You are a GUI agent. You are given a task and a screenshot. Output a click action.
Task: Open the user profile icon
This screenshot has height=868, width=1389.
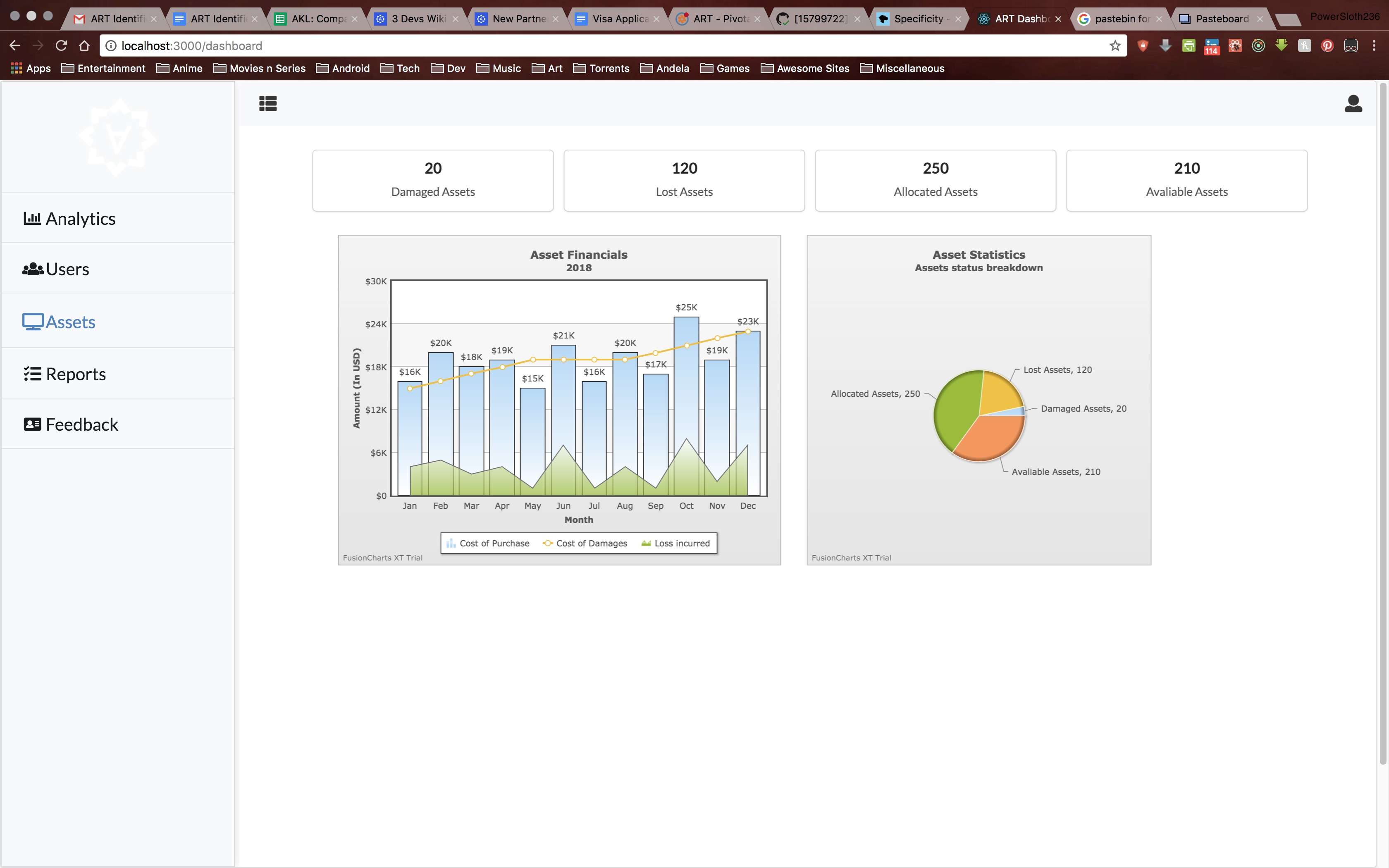[1353, 103]
